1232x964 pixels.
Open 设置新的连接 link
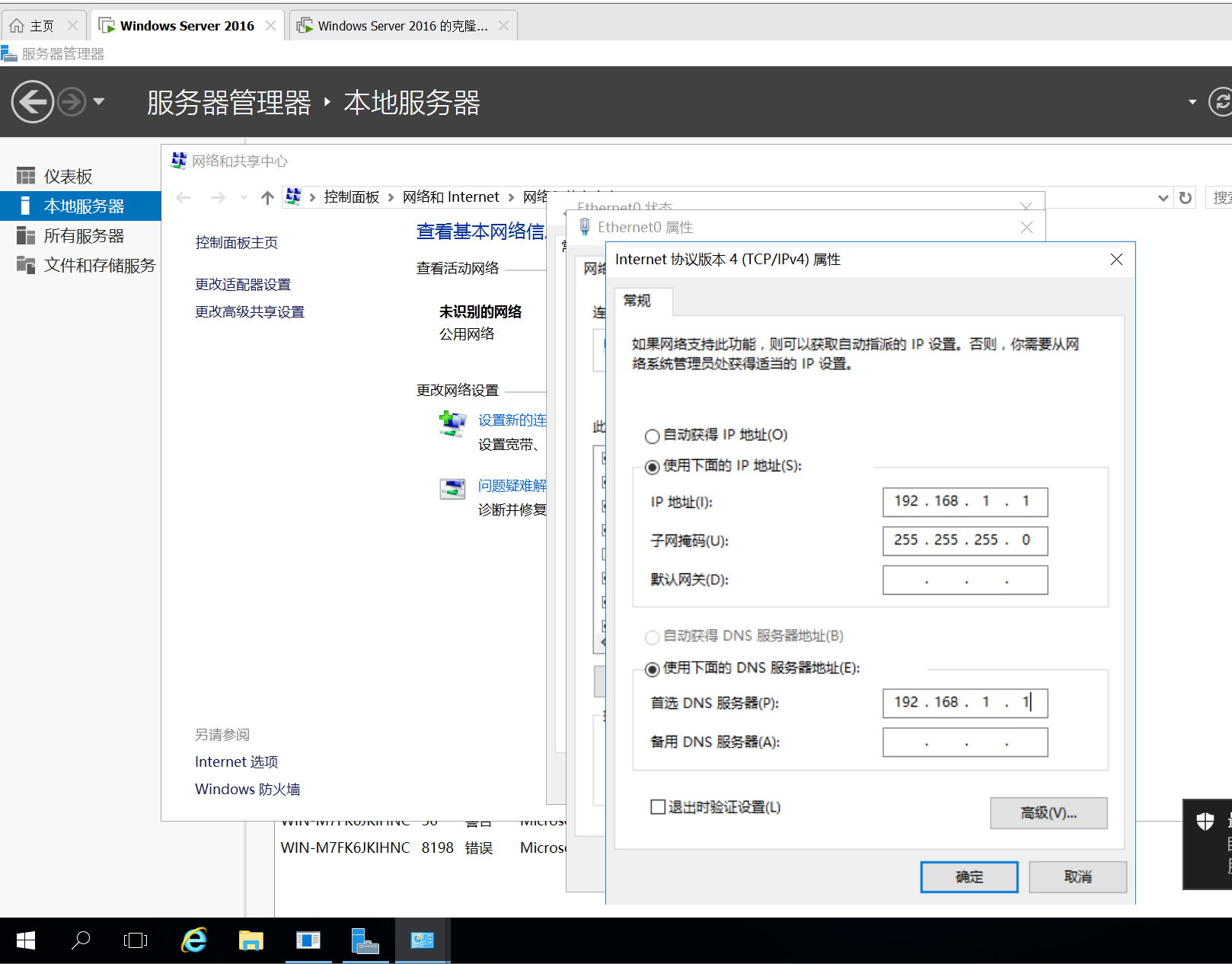[512, 420]
